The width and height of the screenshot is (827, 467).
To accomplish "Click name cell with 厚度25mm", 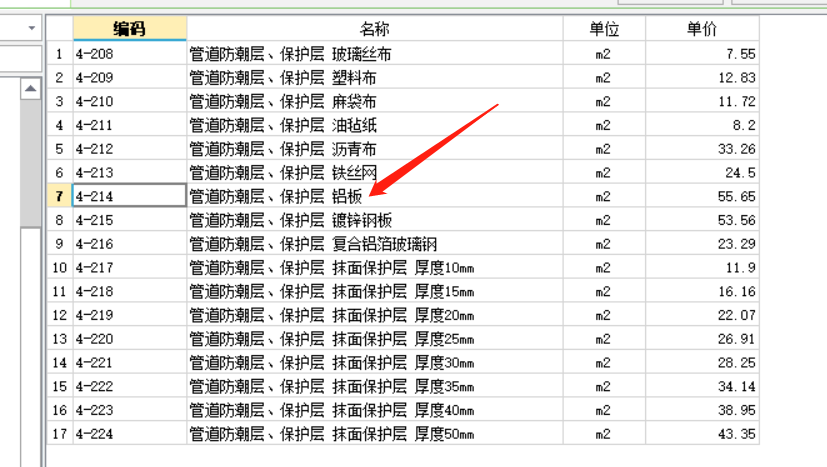I will [375, 339].
